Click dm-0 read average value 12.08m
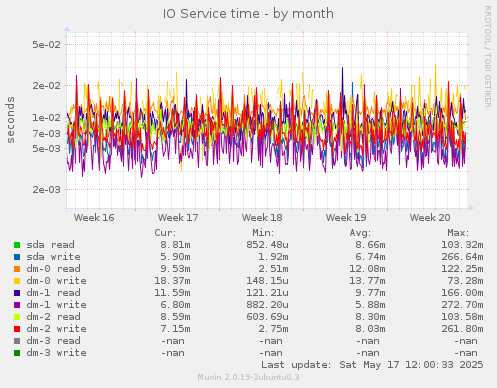This screenshot has width=497, height=388. coord(367,269)
